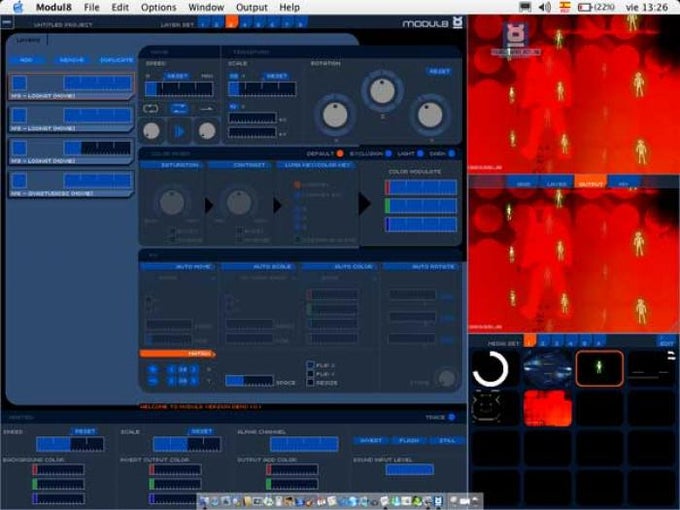Reset the transform scale
The image size is (680, 510).
point(276,76)
